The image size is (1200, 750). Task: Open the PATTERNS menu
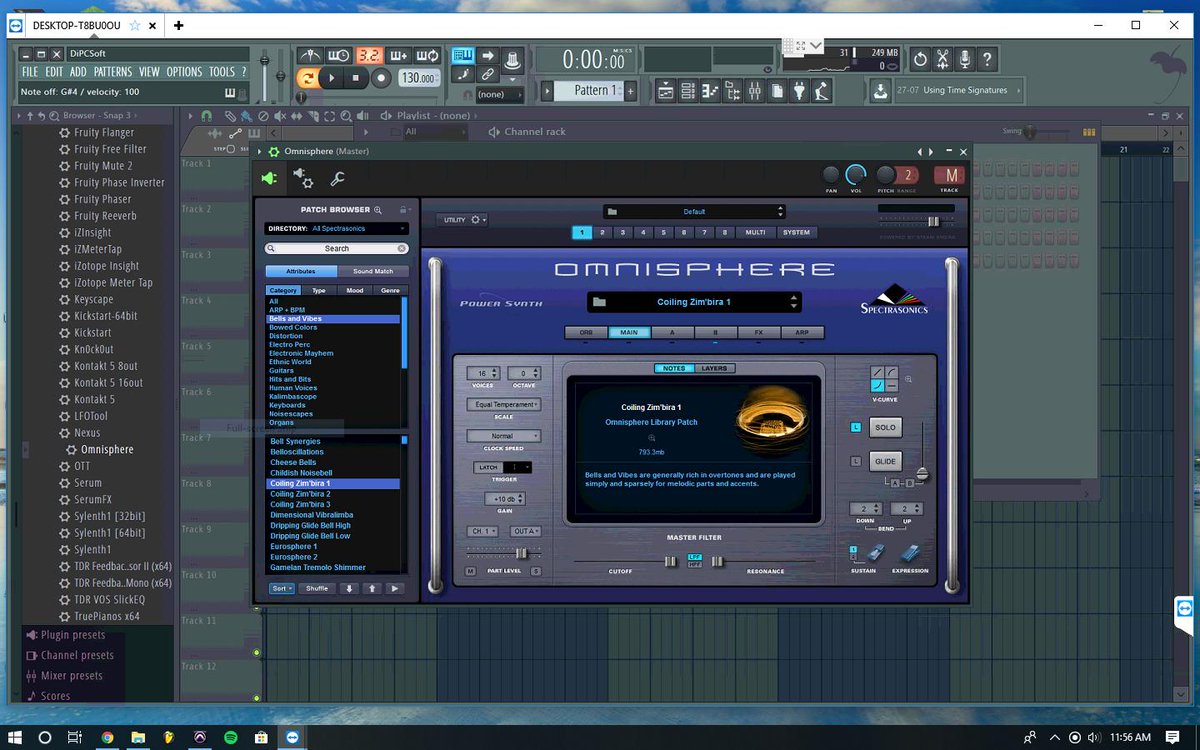[x=113, y=72]
